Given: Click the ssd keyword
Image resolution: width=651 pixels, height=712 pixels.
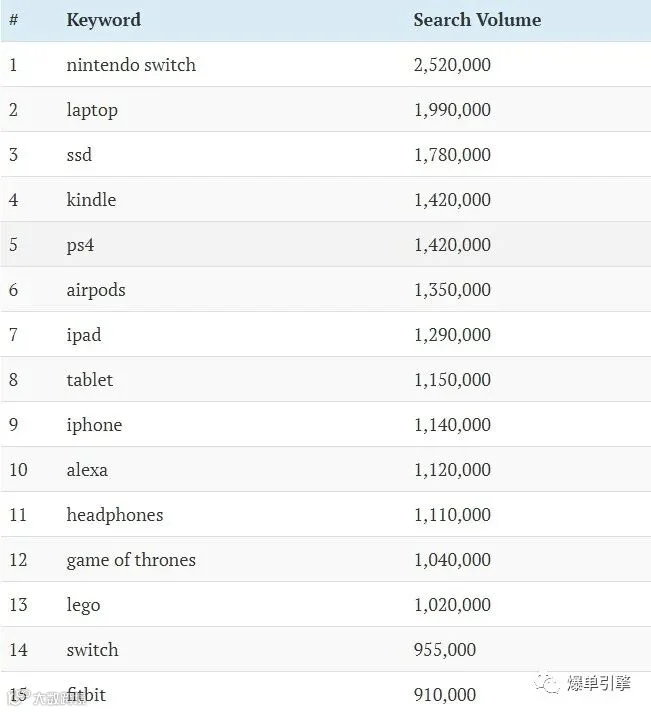Looking at the screenshot, I should coord(79,155).
